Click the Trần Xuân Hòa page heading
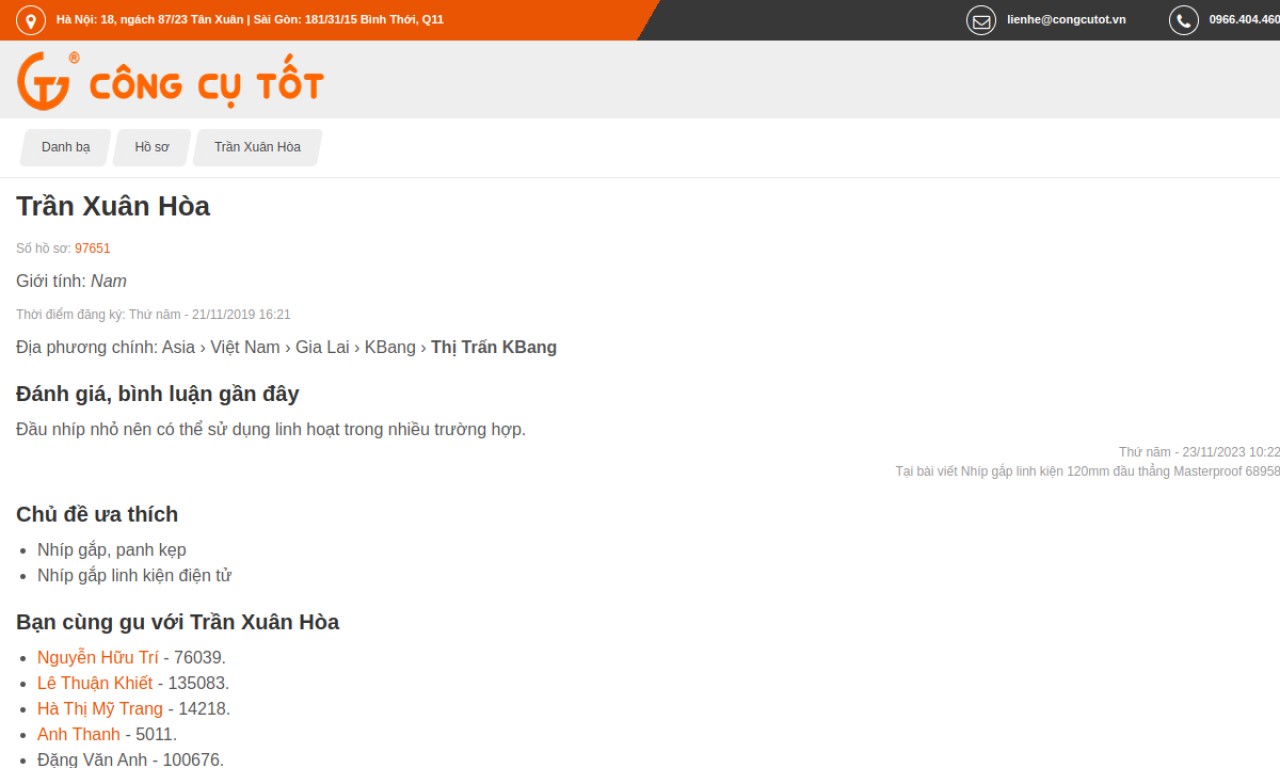 pos(113,206)
